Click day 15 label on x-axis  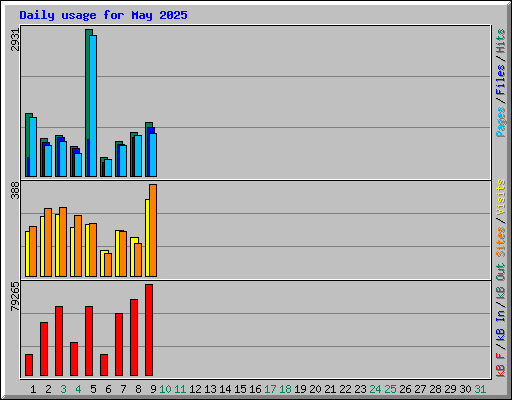[x=240, y=389]
